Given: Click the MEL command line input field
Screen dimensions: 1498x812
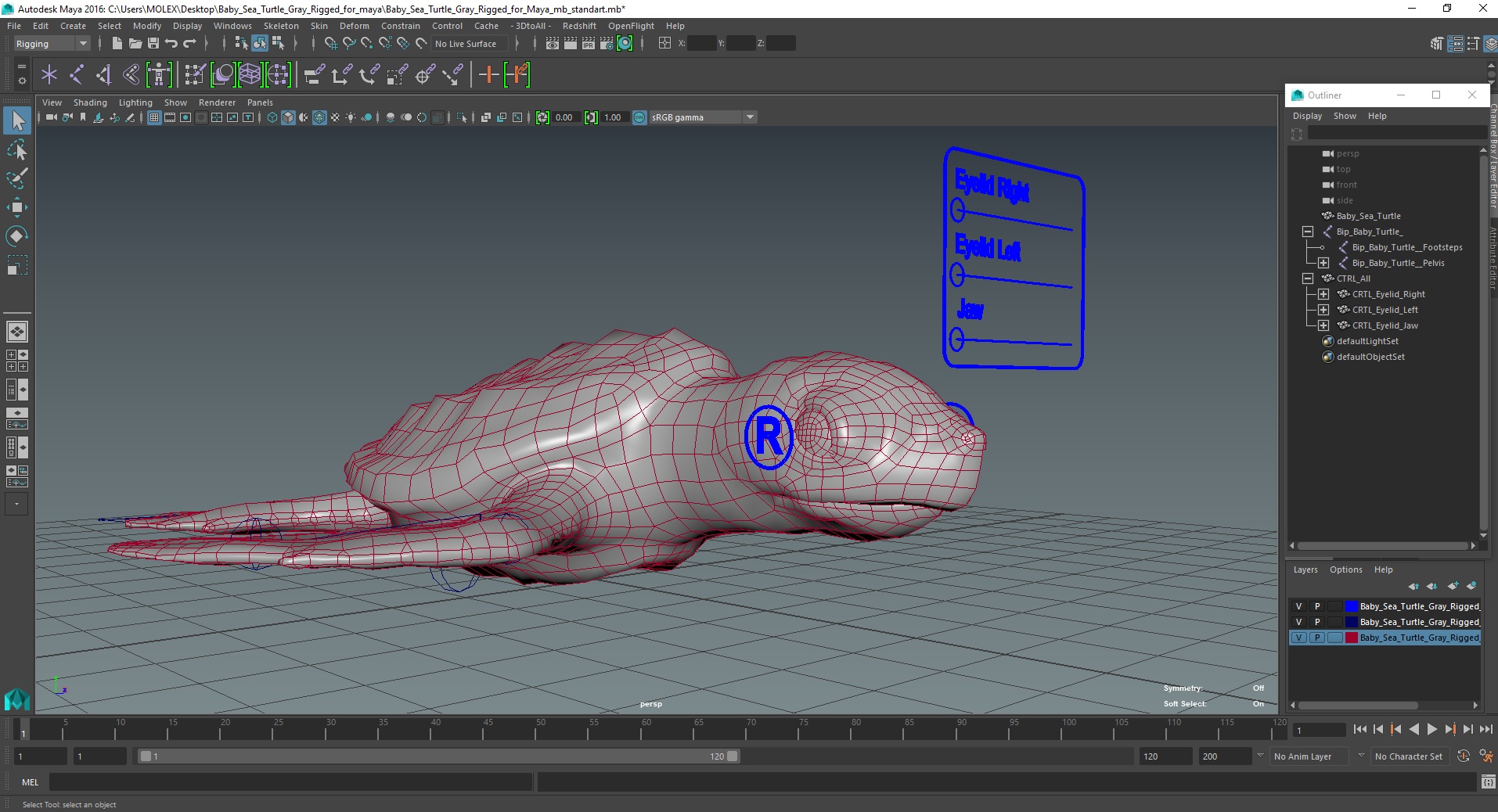Looking at the screenshot, I should point(291,782).
